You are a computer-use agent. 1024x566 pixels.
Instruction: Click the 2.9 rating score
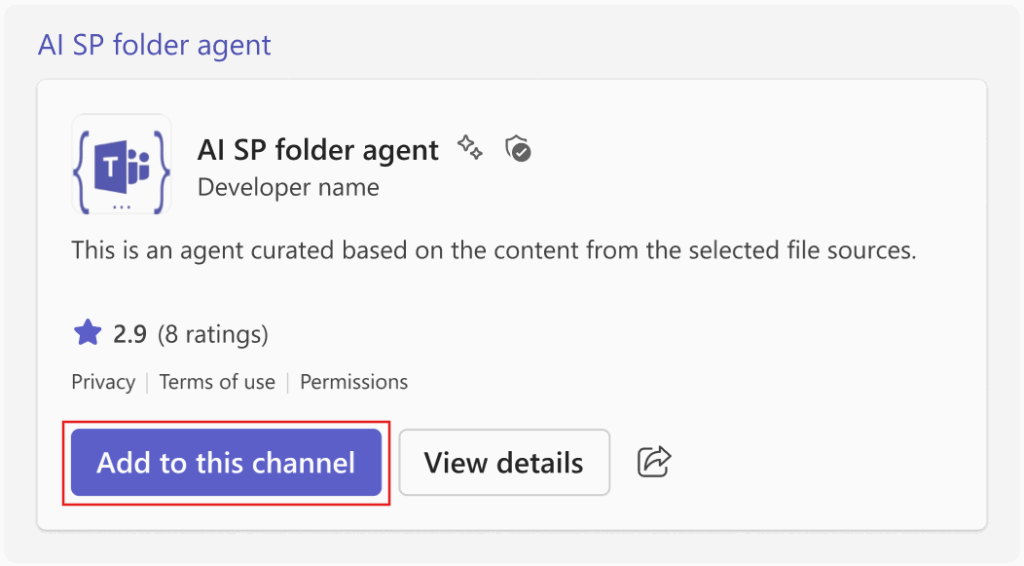pos(130,334)
